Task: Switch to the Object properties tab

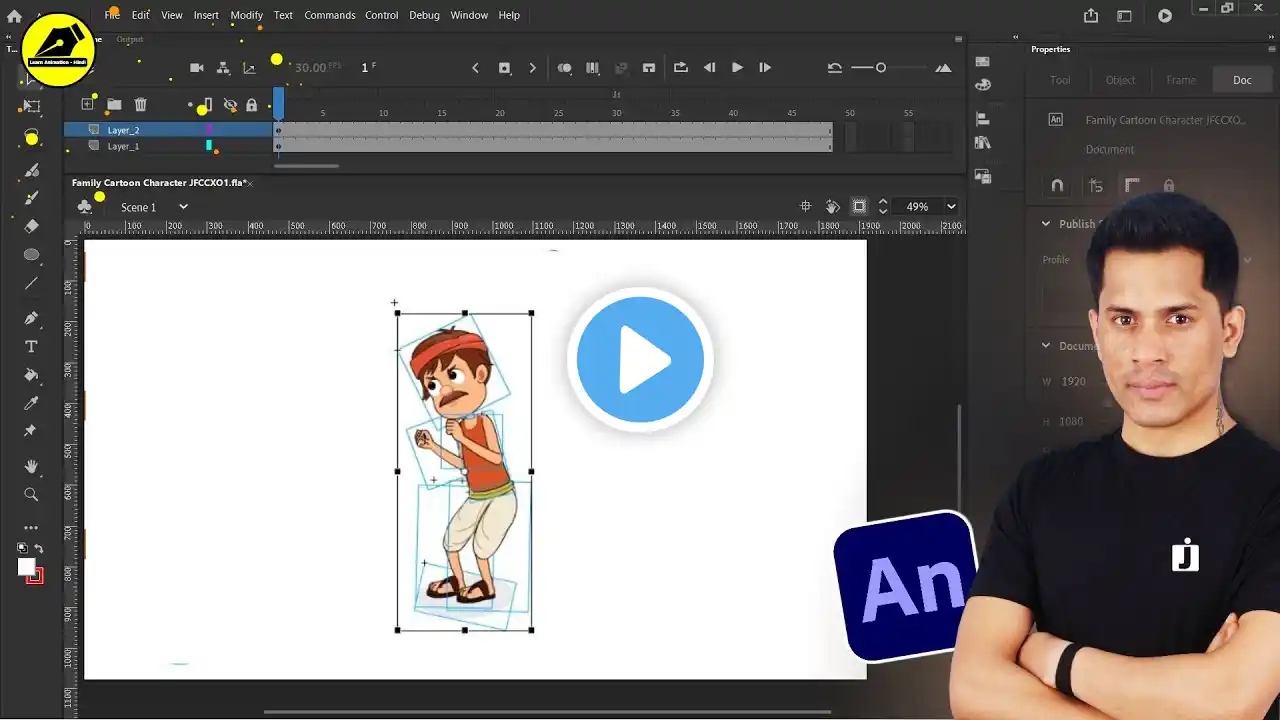Action: [1120, 80]
